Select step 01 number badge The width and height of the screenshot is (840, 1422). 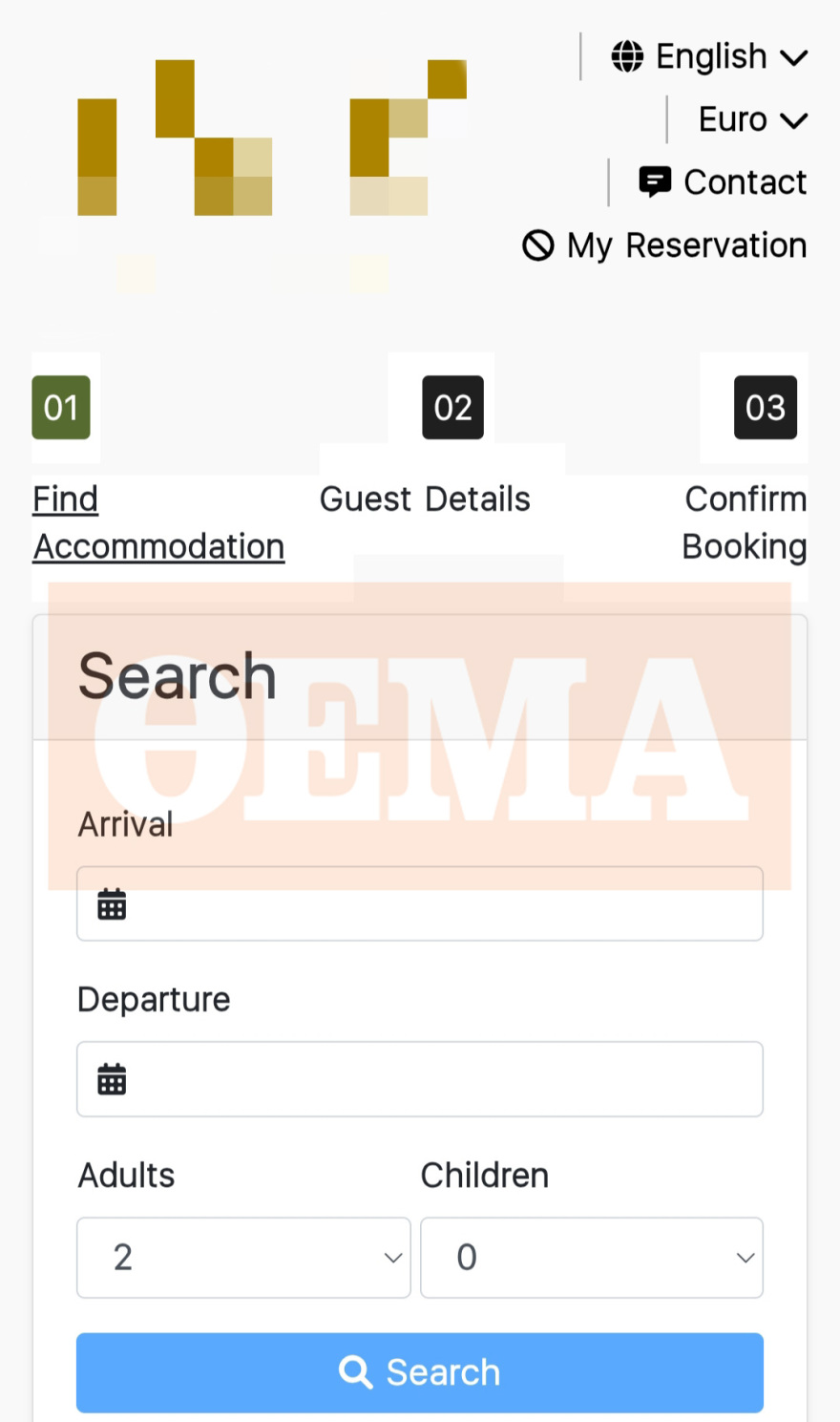coord(61,408)
